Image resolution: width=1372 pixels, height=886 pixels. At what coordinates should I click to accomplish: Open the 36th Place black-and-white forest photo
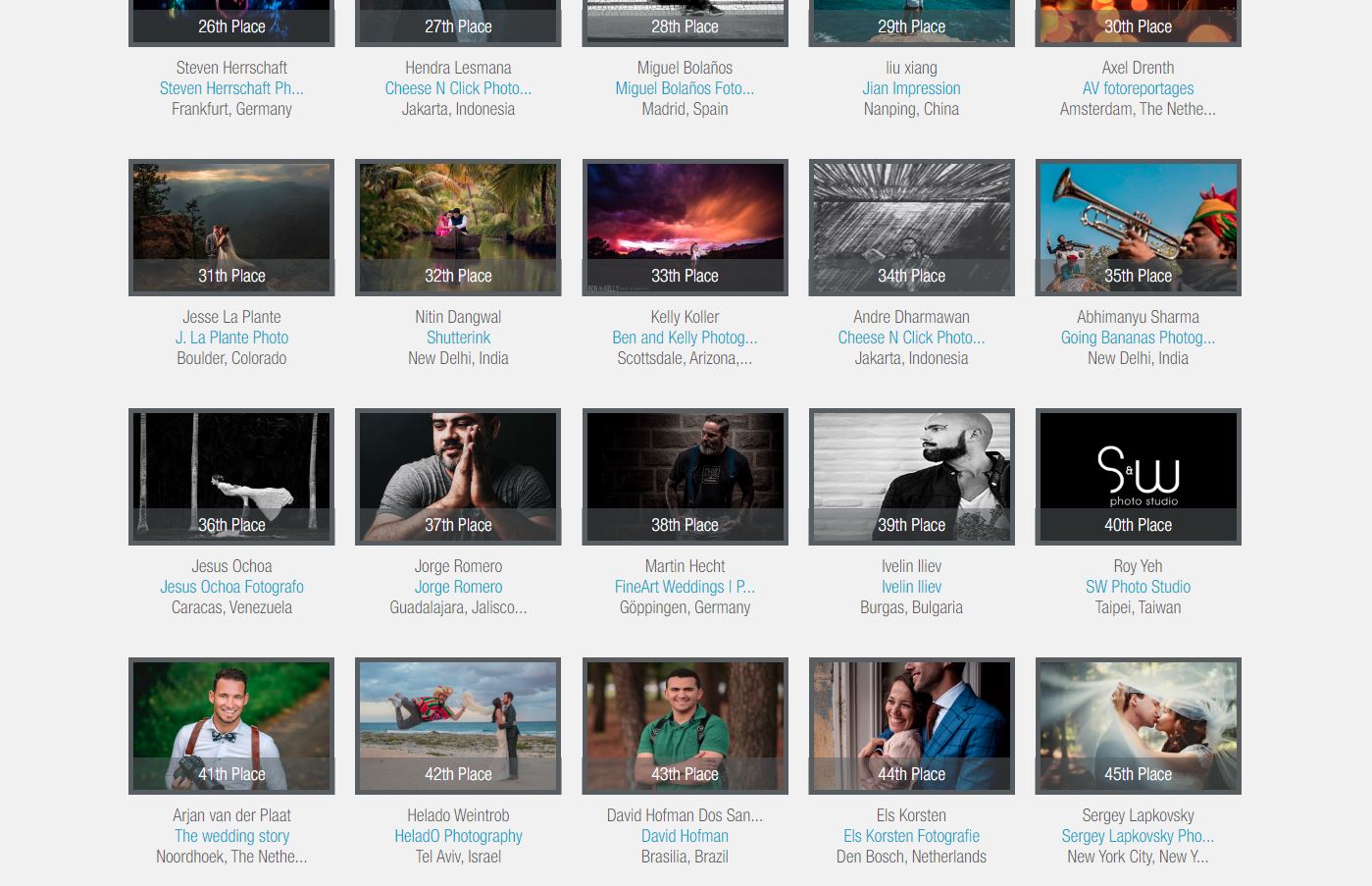coord(231,467)
